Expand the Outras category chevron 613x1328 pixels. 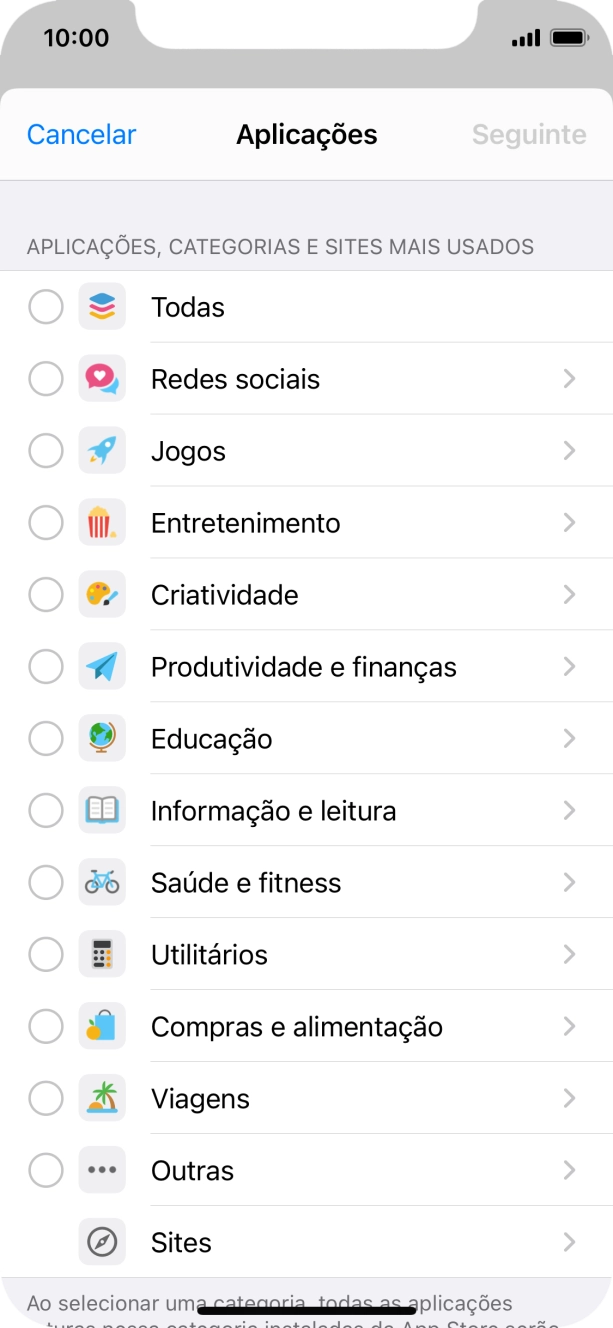point(569,1171)
